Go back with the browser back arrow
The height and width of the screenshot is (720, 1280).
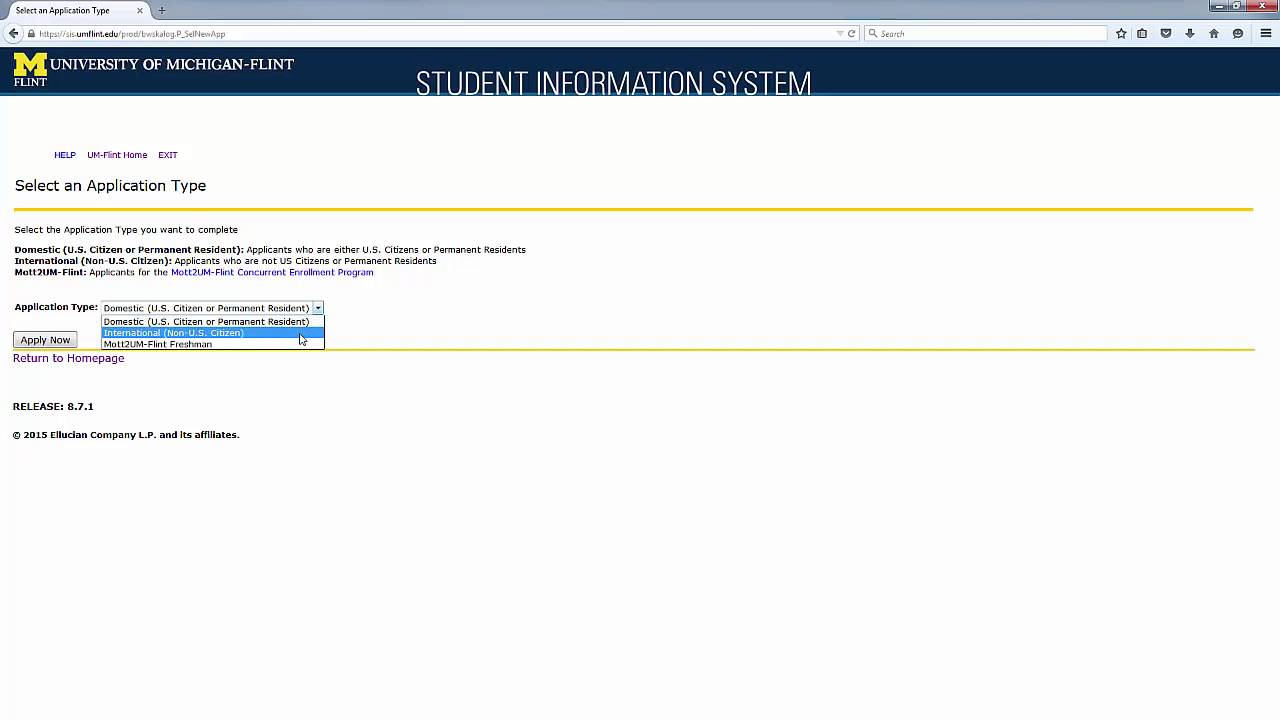tap(14, 33)
